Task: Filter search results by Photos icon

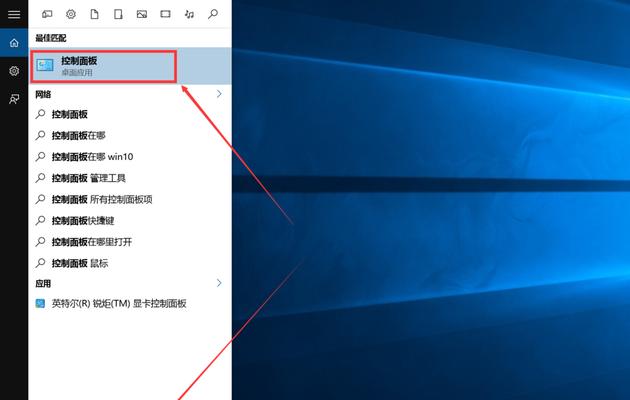Action: [x=142, y=14]
